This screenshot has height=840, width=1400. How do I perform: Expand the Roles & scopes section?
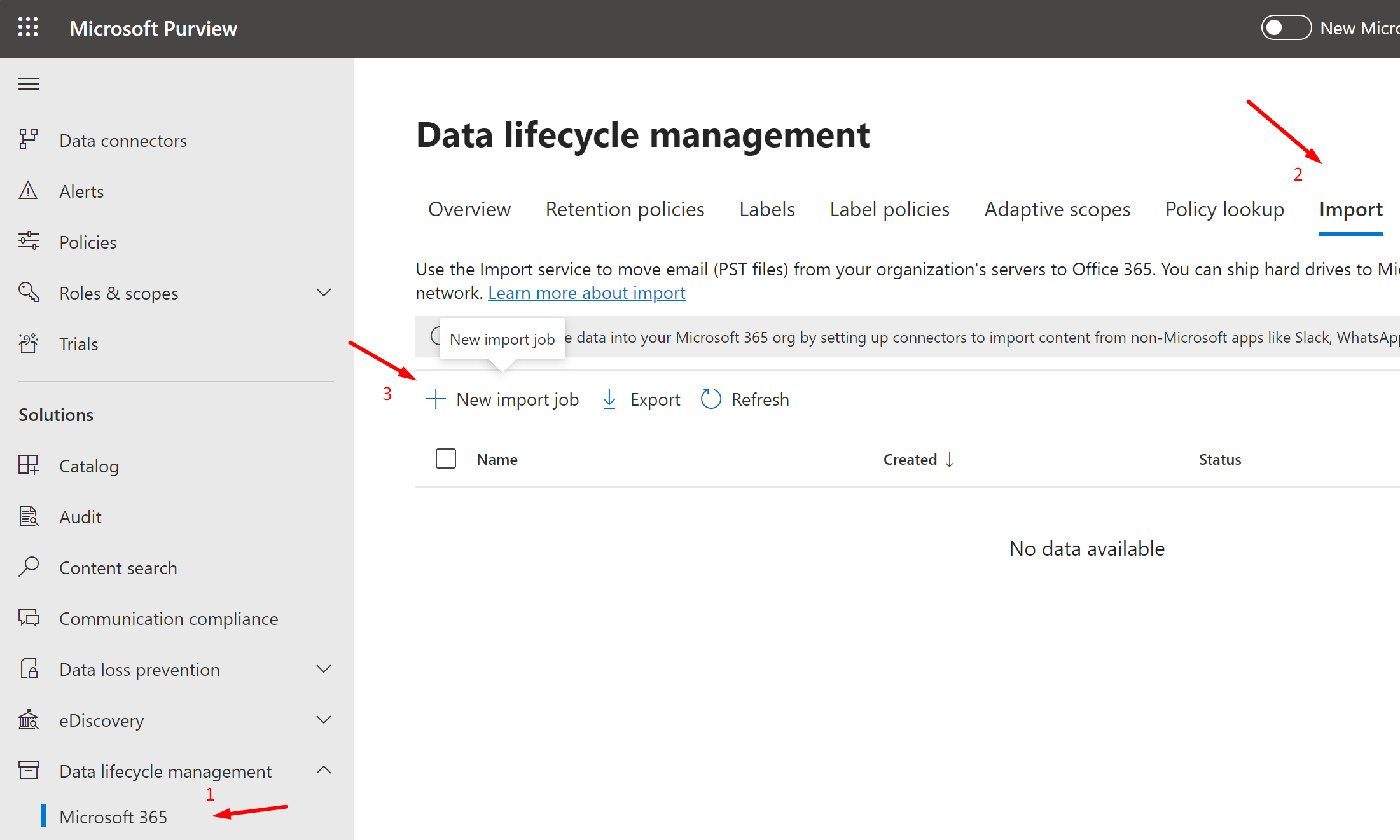click(x=324, y=293)
